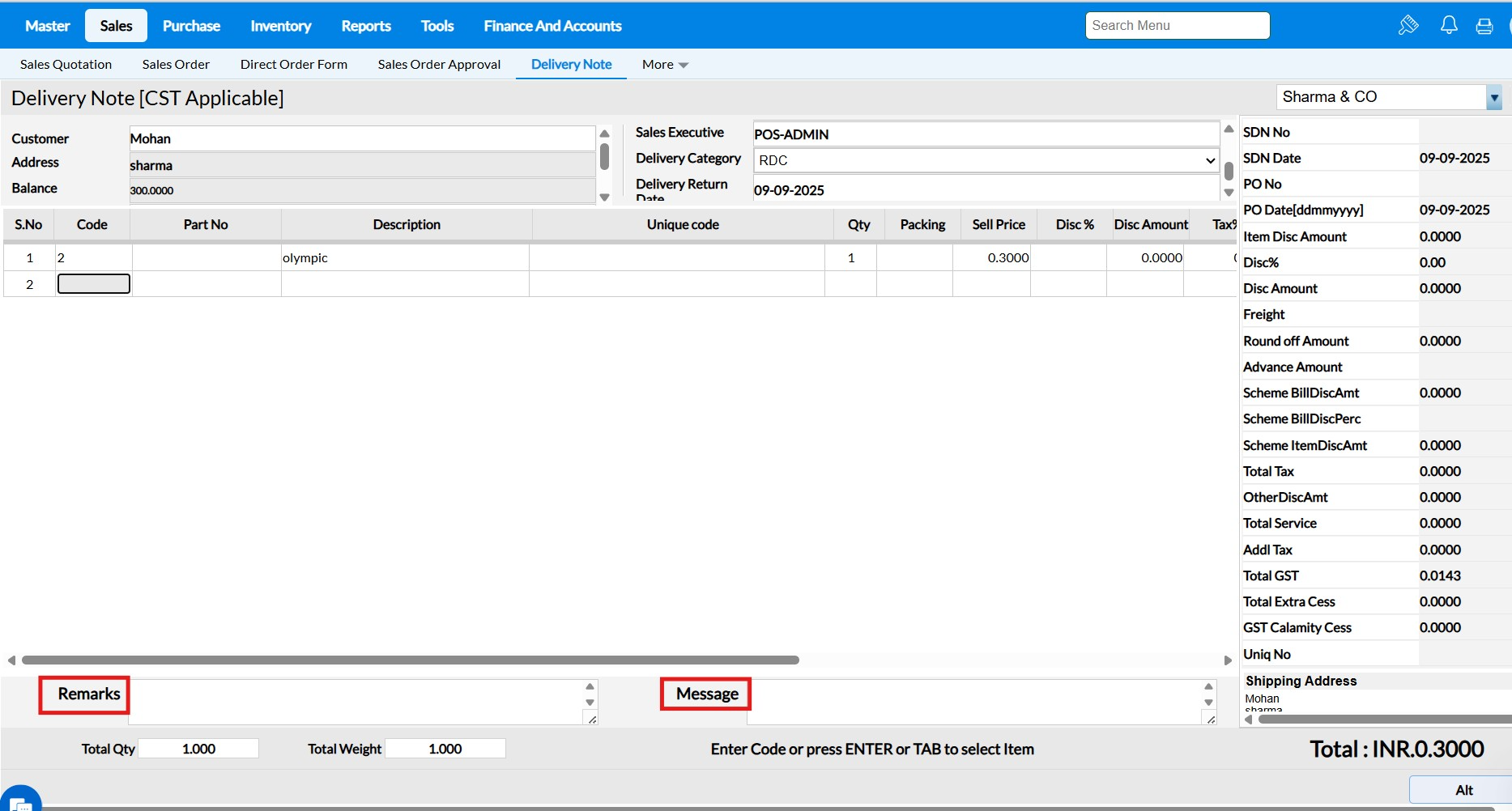The width and height of the screenshot is (1512, 811).
Task: Click the printer icon in header
Action: tap(1484, 26)
